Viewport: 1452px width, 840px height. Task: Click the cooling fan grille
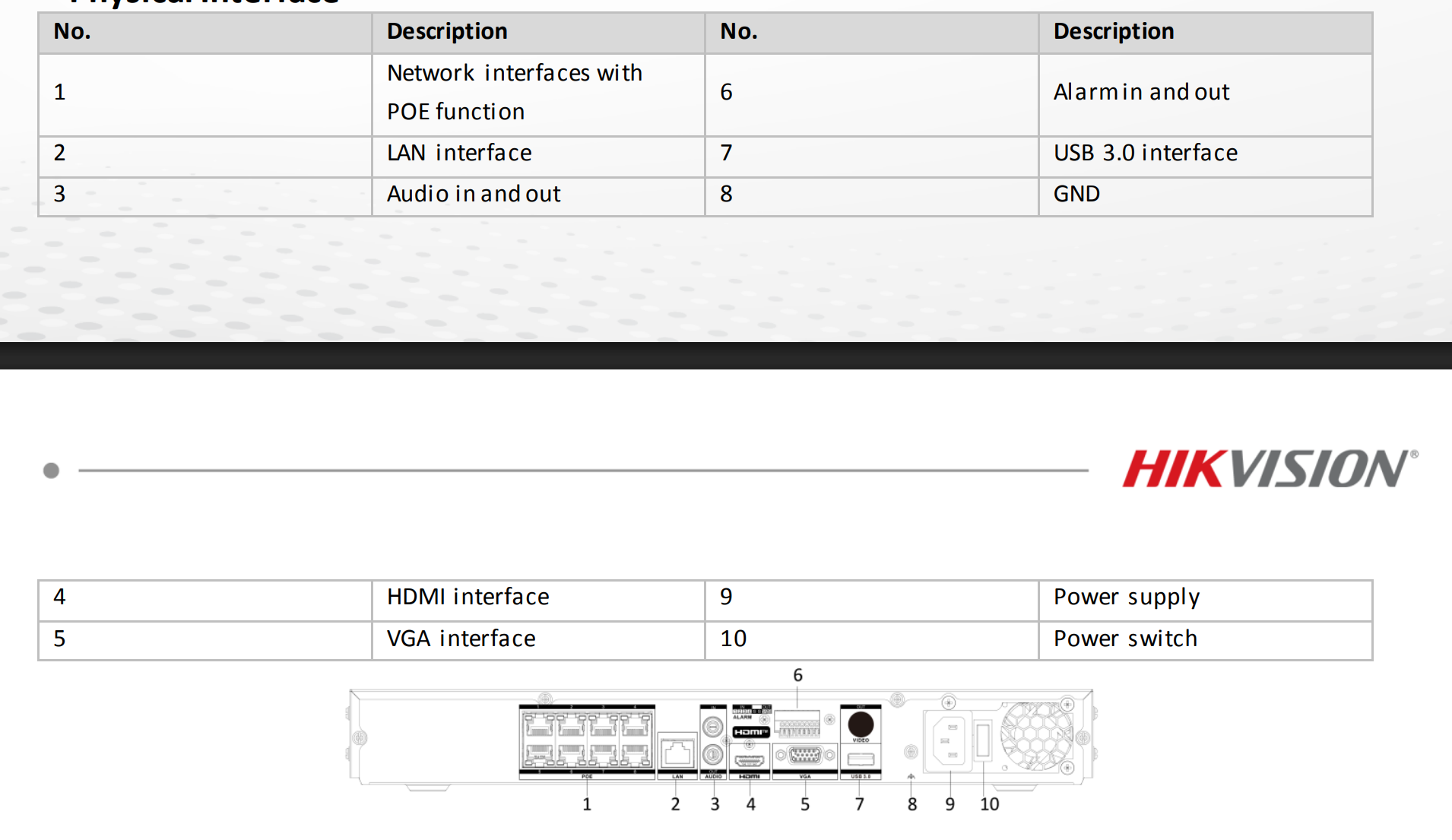[x=1035, y=735]
